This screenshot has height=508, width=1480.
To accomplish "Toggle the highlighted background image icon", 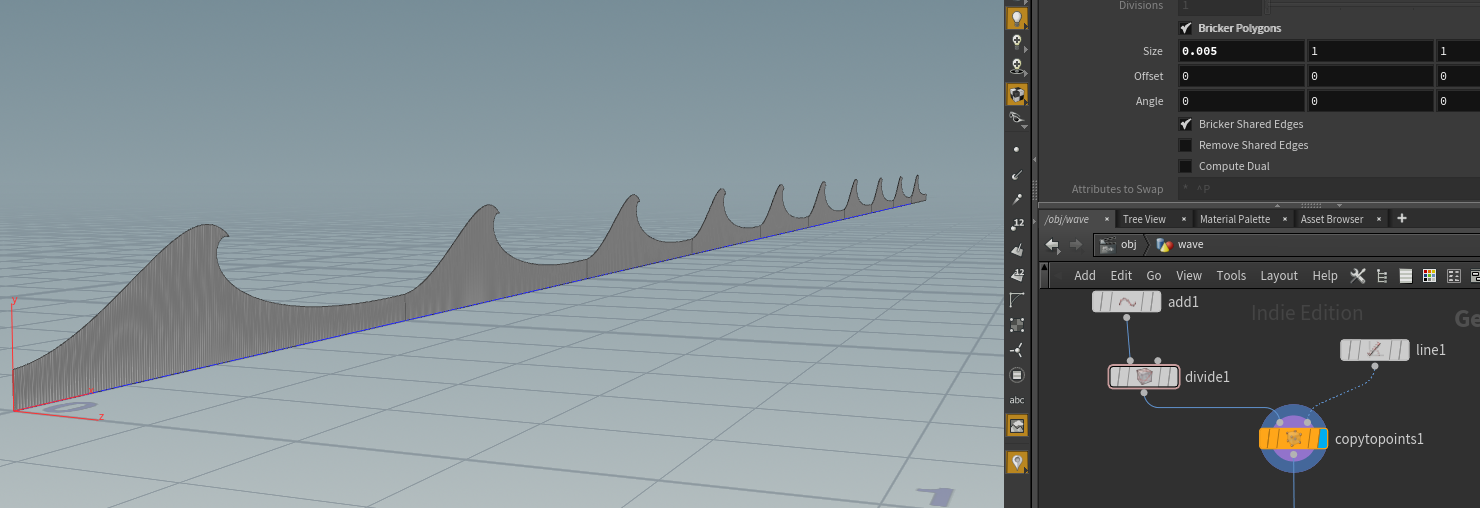I will [1017, 426].
